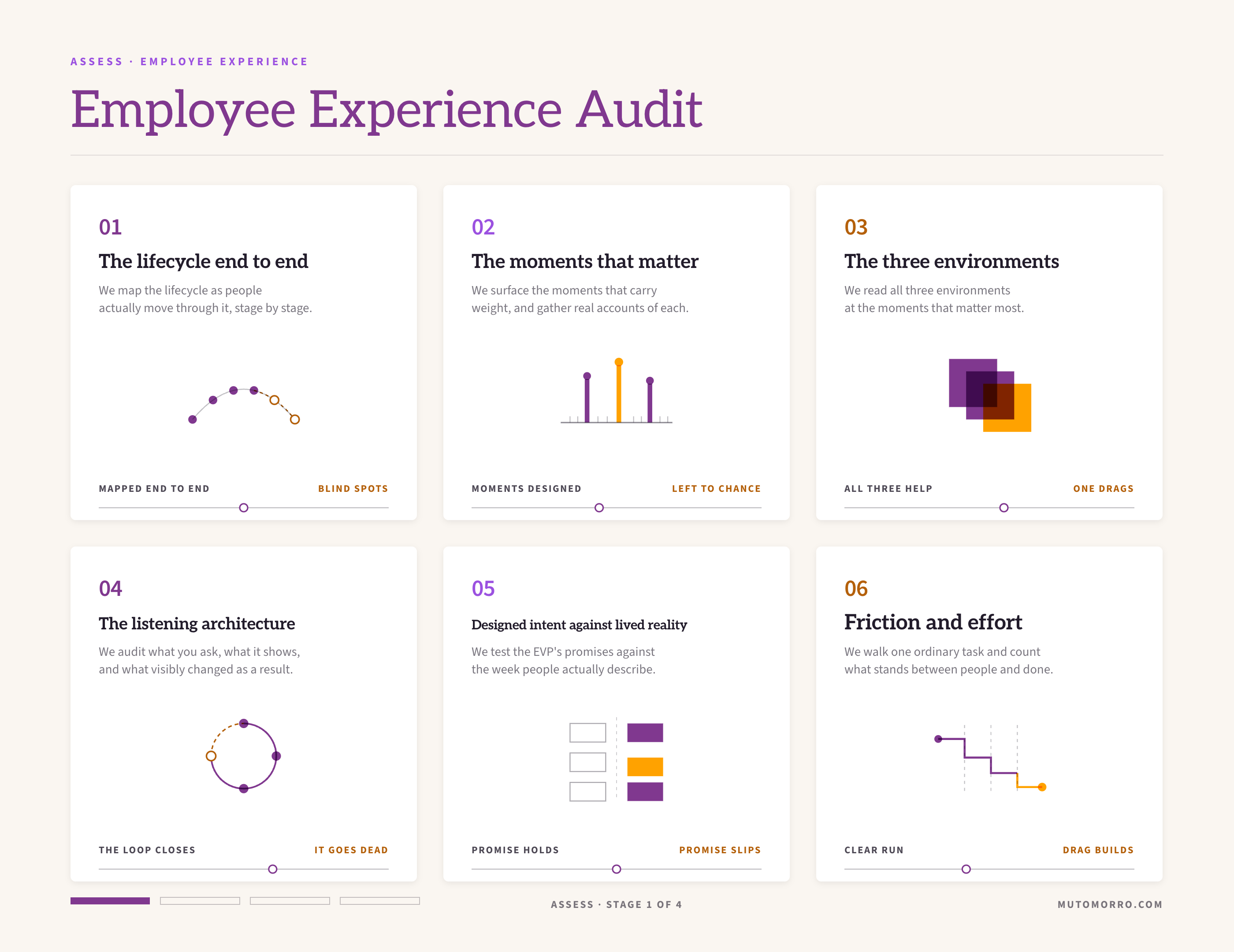Click slider handle under All three help
The image size is (1234, 952).
click(1004, 508)
